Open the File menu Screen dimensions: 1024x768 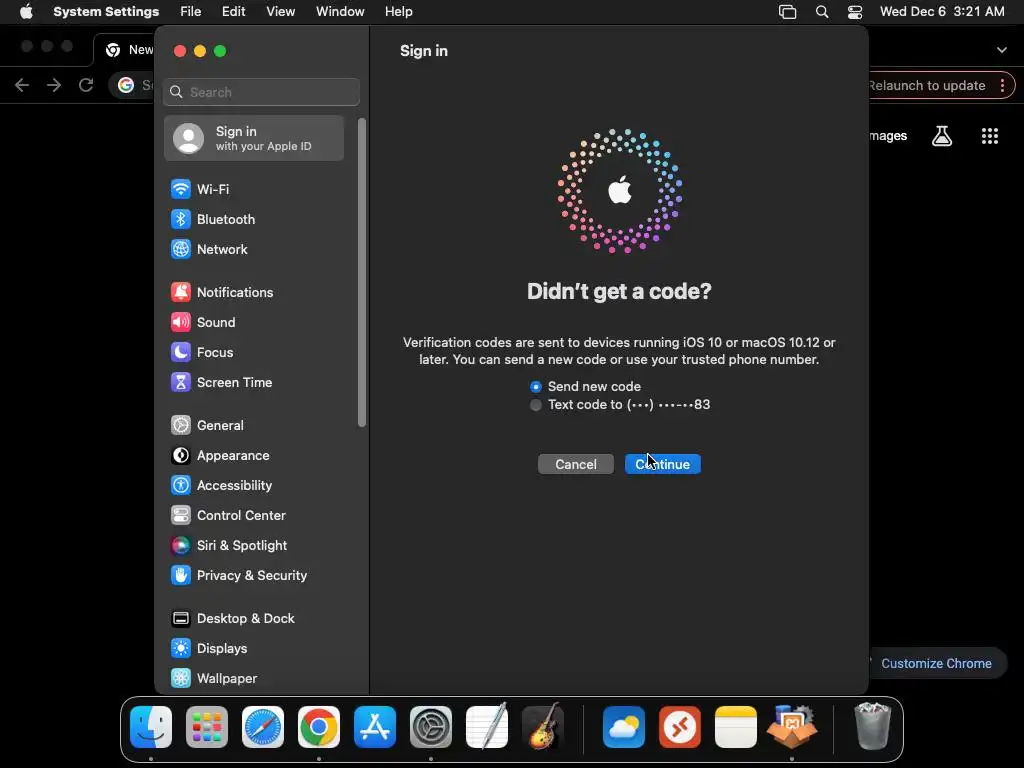point(191,12)
